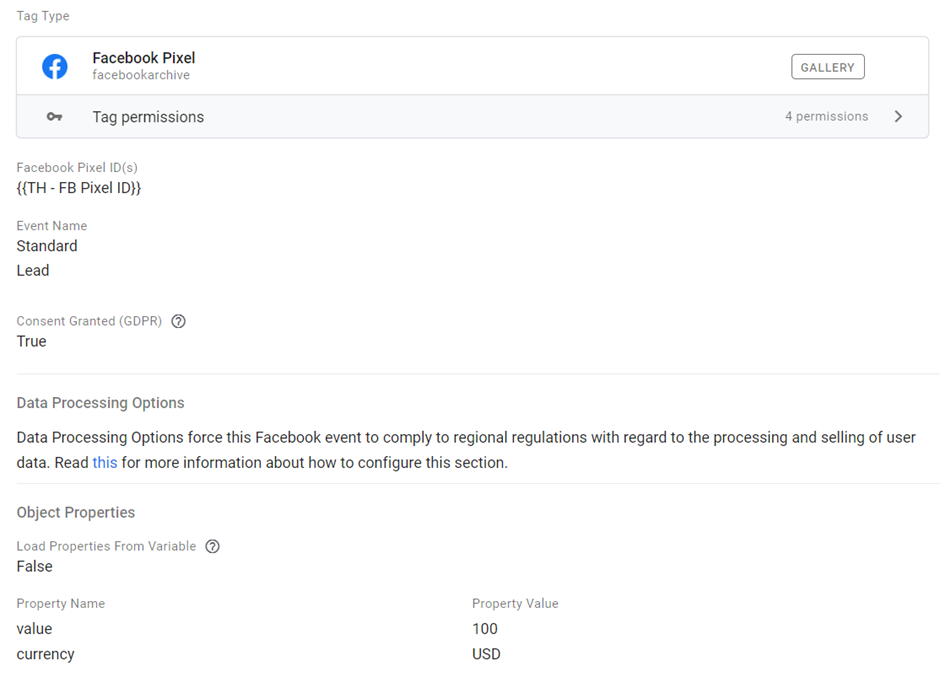Open the Gallery badge button
Screen dimensions: 940x677
[827, 67]
